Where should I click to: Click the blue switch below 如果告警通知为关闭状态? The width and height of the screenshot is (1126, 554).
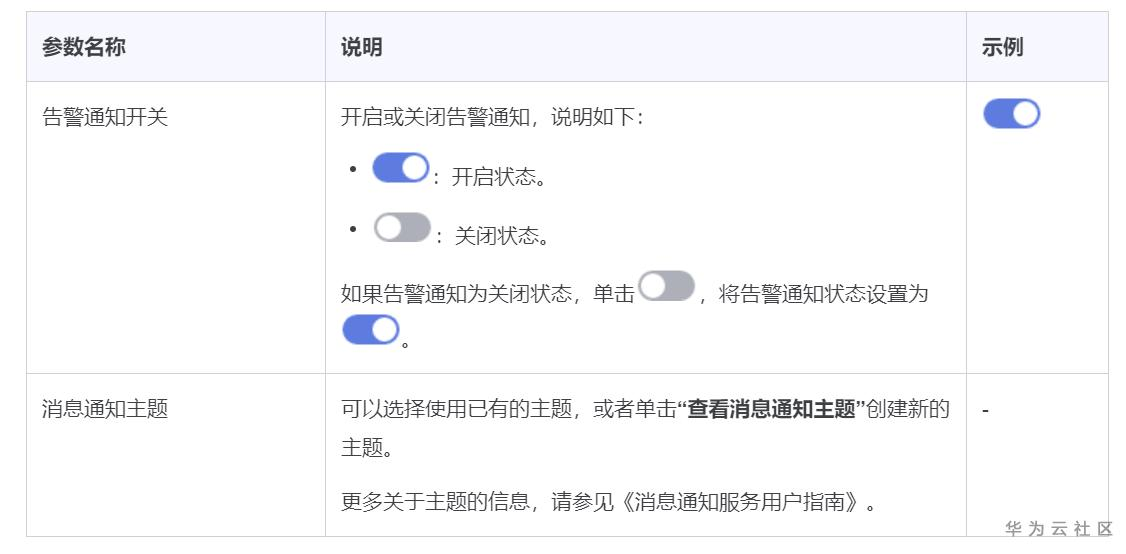coord(370,329)
